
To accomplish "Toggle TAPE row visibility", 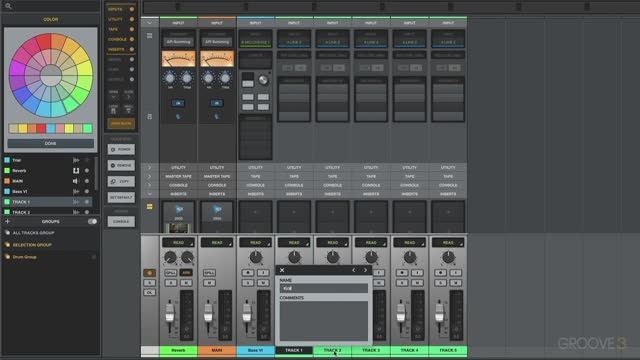I will tap(131, 29).
